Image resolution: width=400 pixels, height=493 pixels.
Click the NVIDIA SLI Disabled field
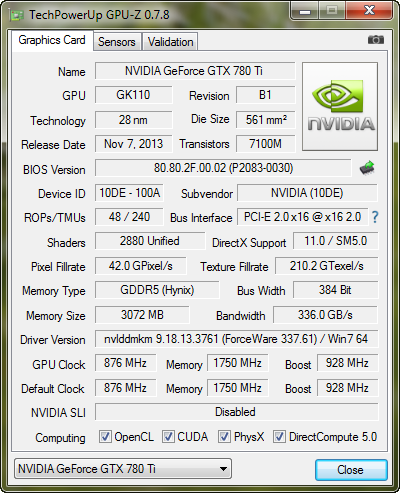pos(237,412)
